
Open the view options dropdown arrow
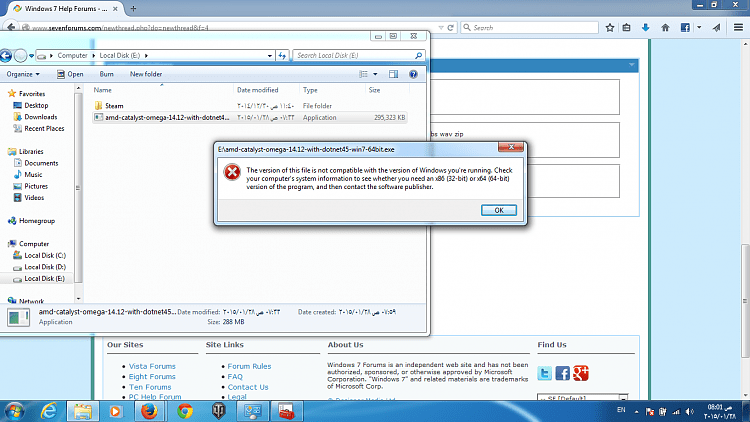375,74
